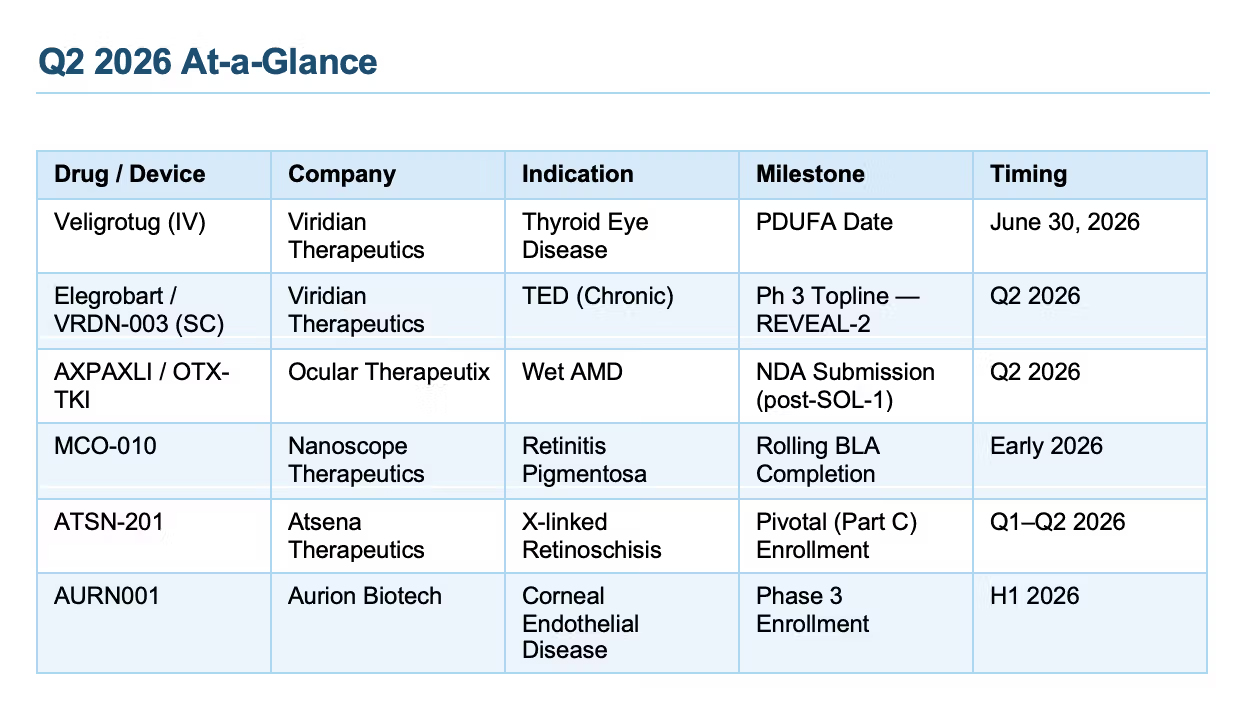Viewport: 1256px width, 722px height.
Task: Click the "Q2 2026 At-a-Glance" slide title
Action: tap(208, 62)
